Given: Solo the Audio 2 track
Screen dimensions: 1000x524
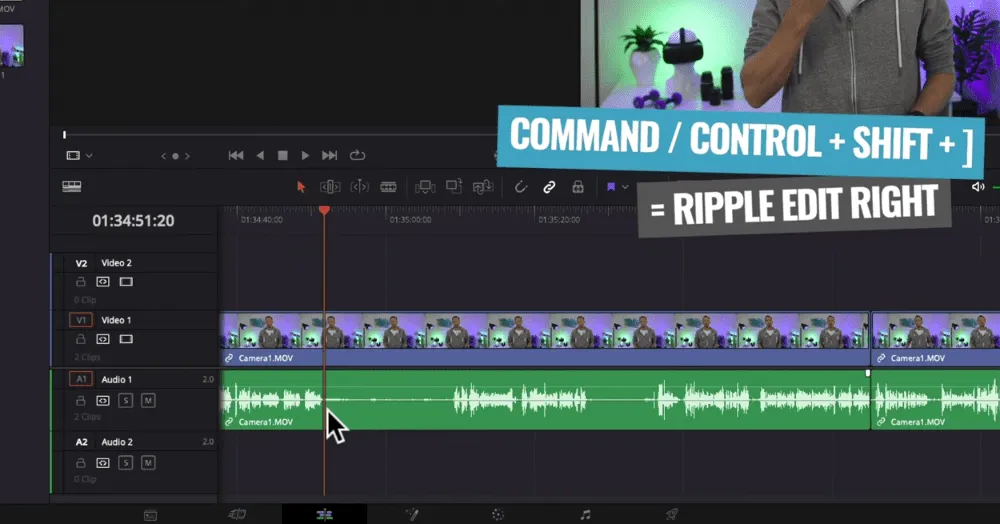Looking at the screenshot, I should tap(126, 463).
